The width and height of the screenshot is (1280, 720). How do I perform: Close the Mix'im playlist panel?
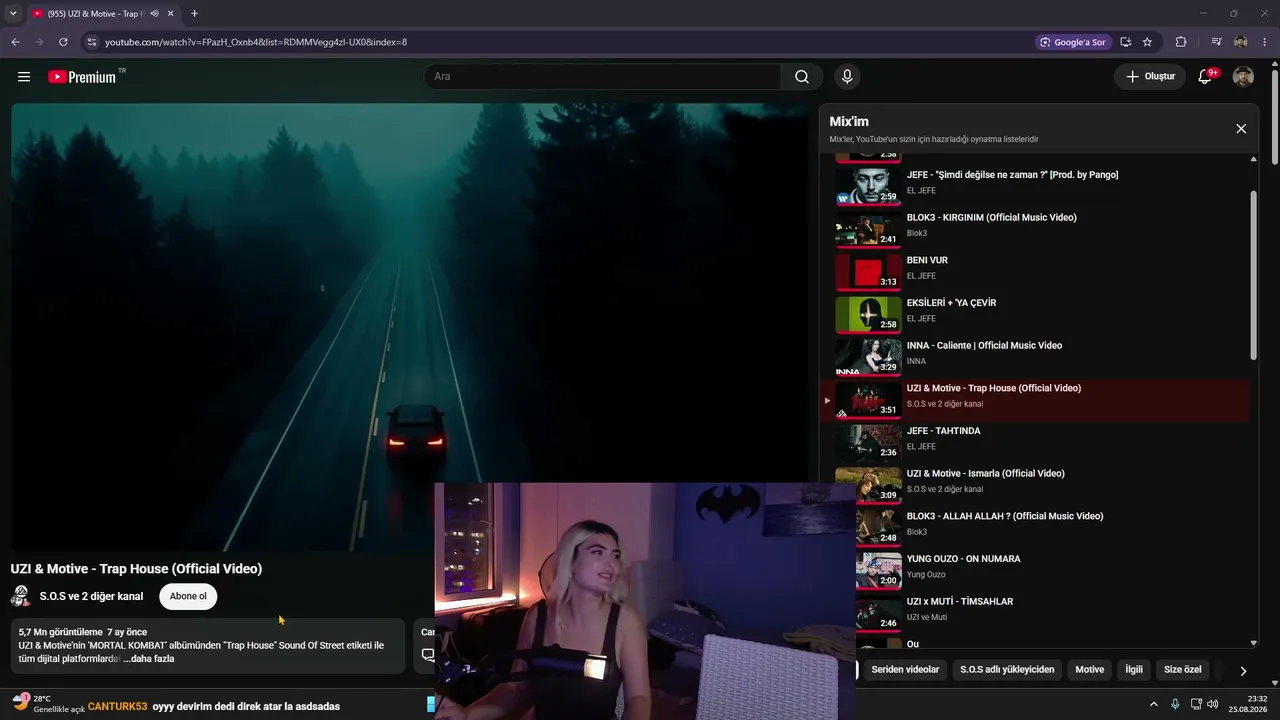coord(1241,129)
